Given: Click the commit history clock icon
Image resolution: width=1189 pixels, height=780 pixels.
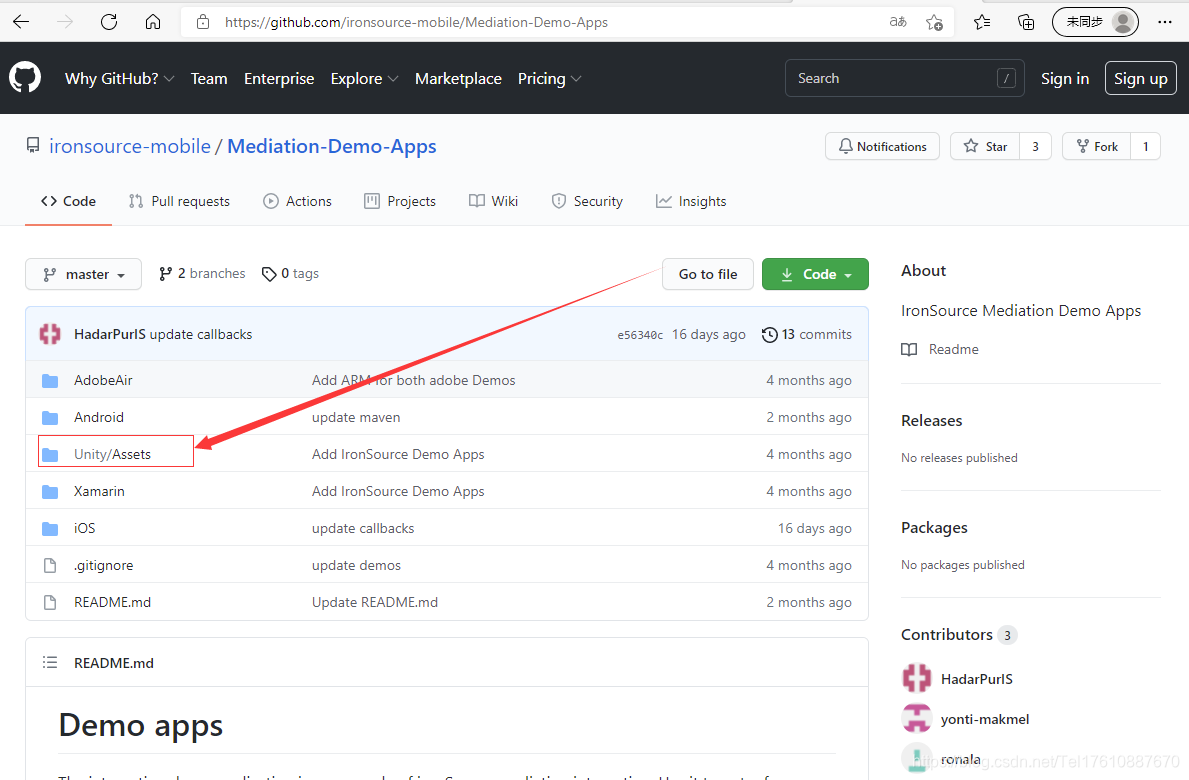Looking at the screenshot, I should 770,334.
